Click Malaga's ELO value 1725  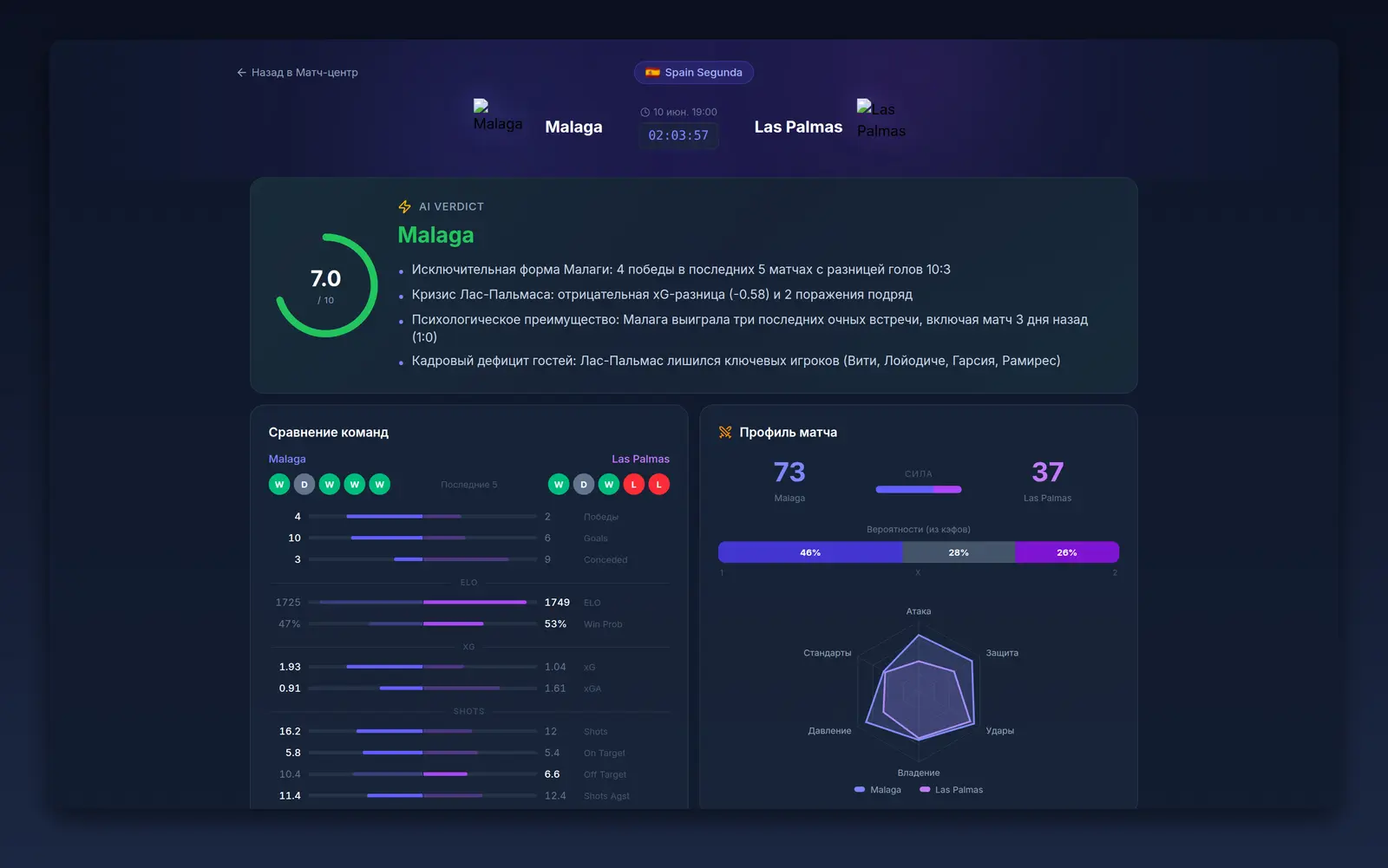point(288,603)
